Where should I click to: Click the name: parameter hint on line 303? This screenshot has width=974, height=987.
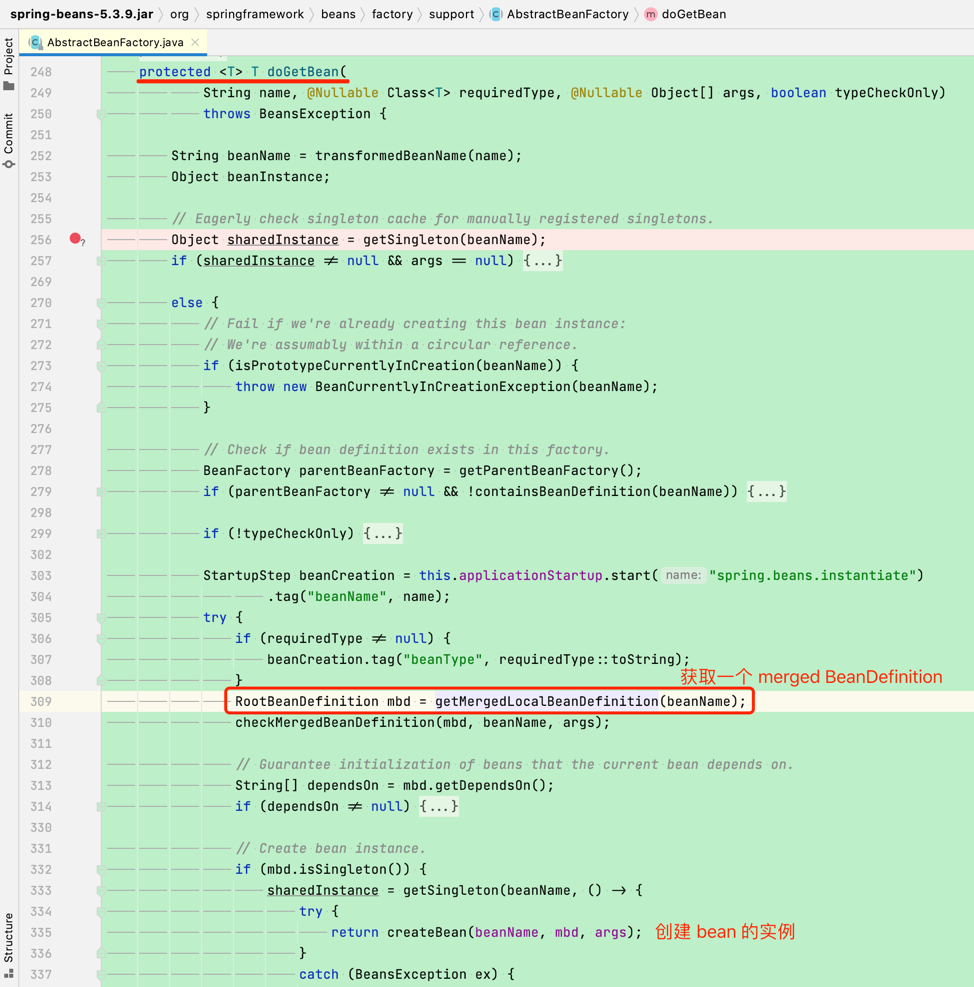tap(683, 575)
